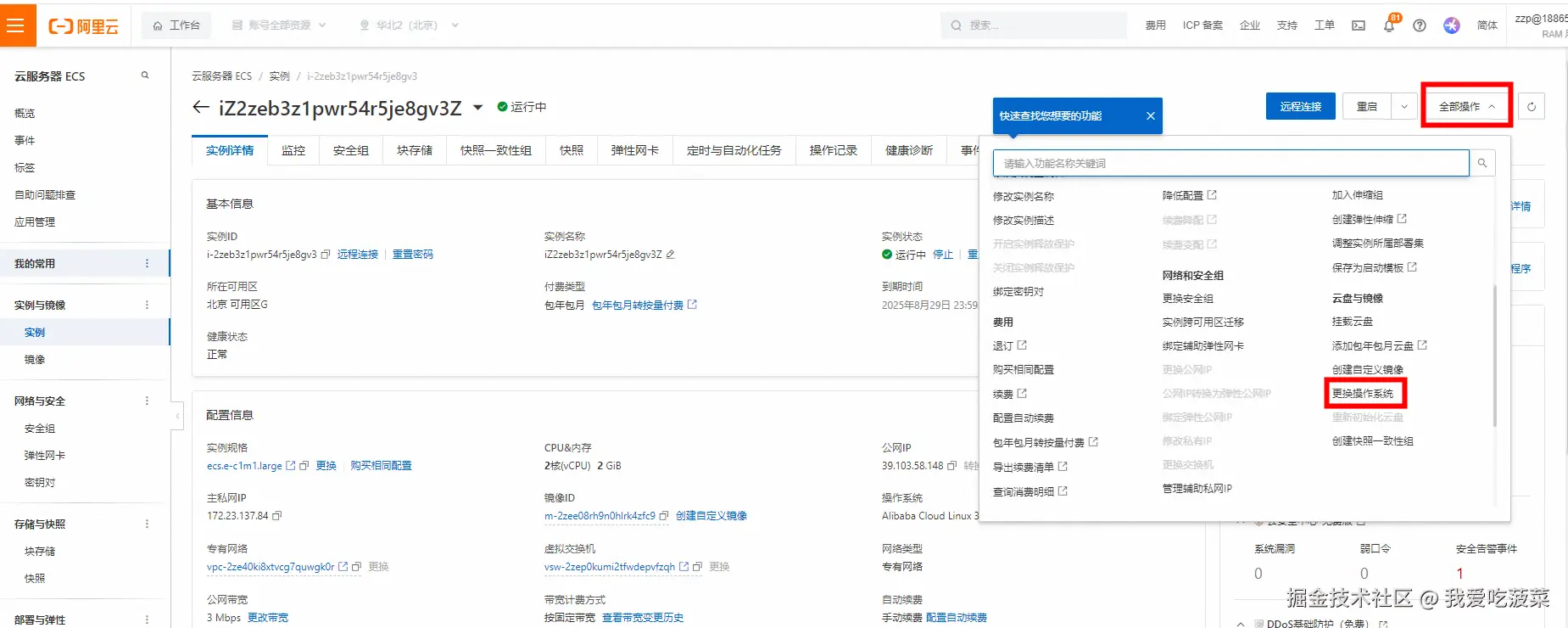Open the language selector in the header
Viewport: 1568px width, 628px height.
pyautogui.click(x=1487, y=25)
